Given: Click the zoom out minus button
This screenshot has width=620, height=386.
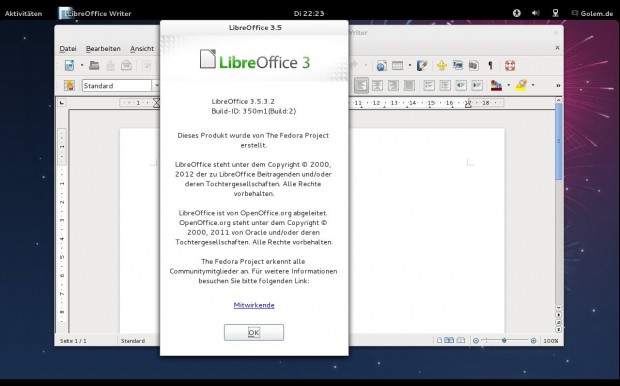Looking at the screenshot, I should tap(476, 341).
